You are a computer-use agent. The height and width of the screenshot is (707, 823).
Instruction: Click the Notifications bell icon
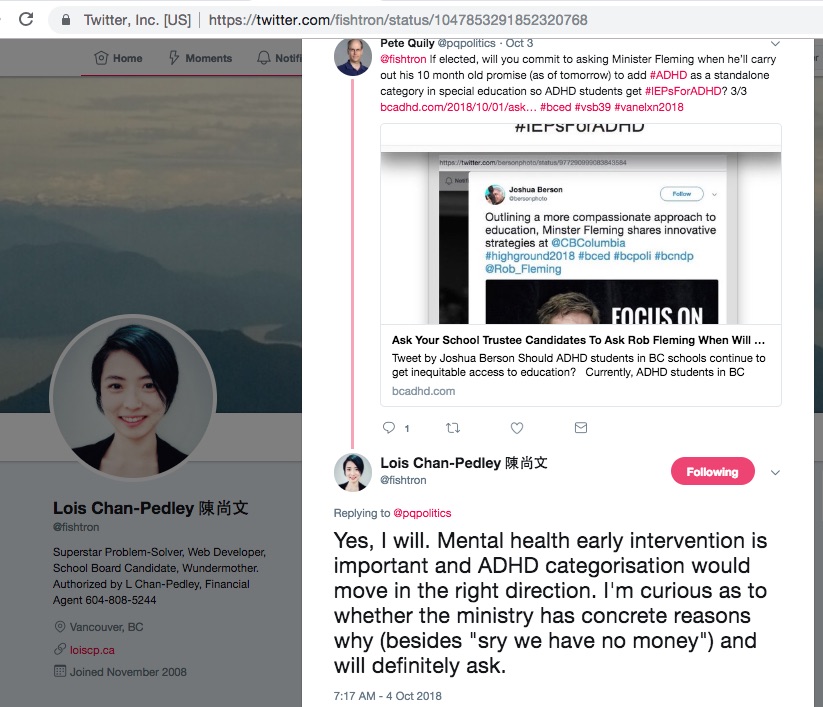point(263,58)
